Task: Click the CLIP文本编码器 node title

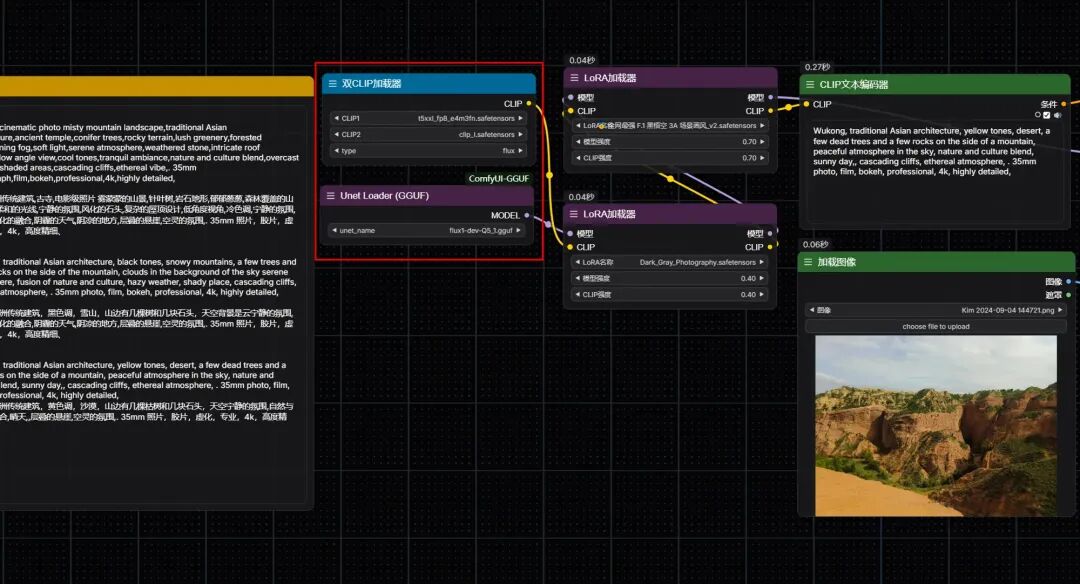Action: click(x=853, y=85)
